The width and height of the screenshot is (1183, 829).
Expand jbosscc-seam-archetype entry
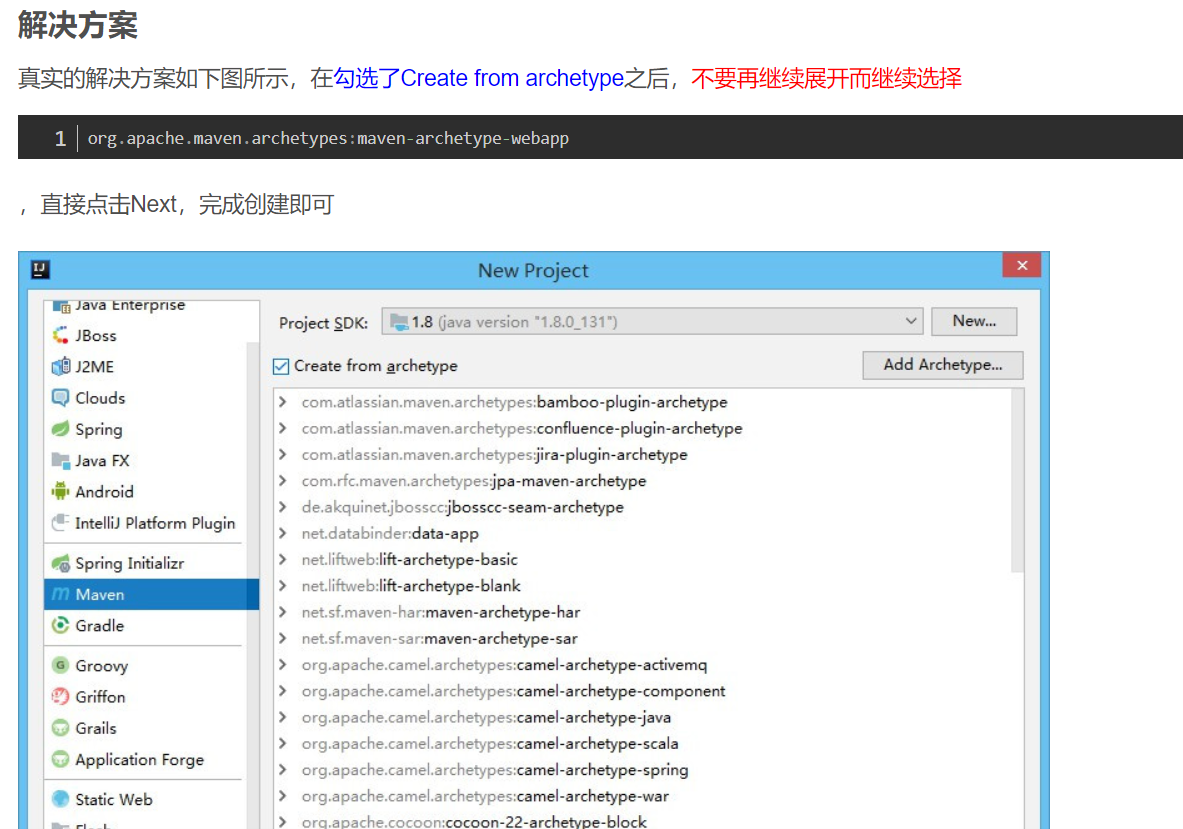(283, 507)
